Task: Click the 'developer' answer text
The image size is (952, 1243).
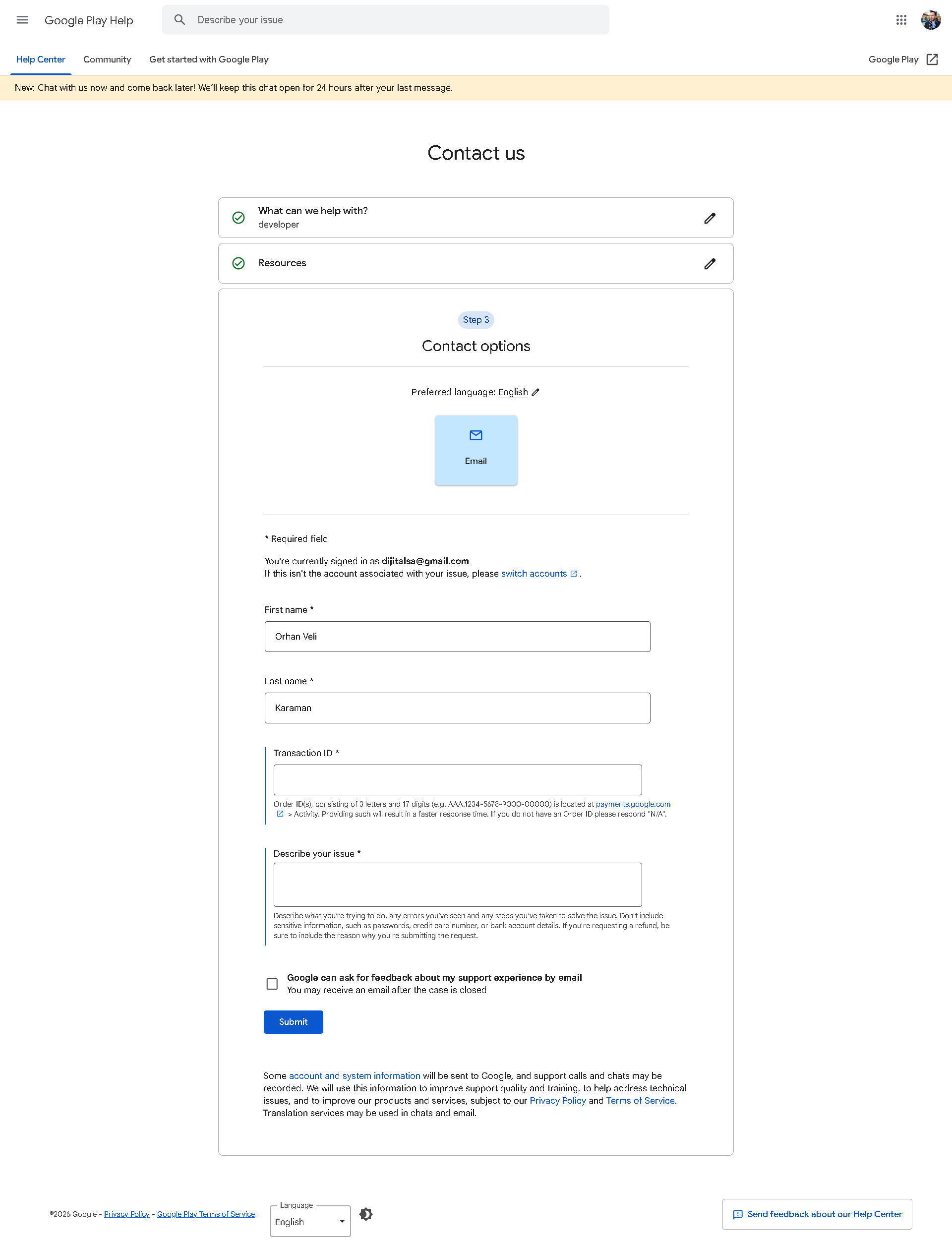Action: (279, 224)
